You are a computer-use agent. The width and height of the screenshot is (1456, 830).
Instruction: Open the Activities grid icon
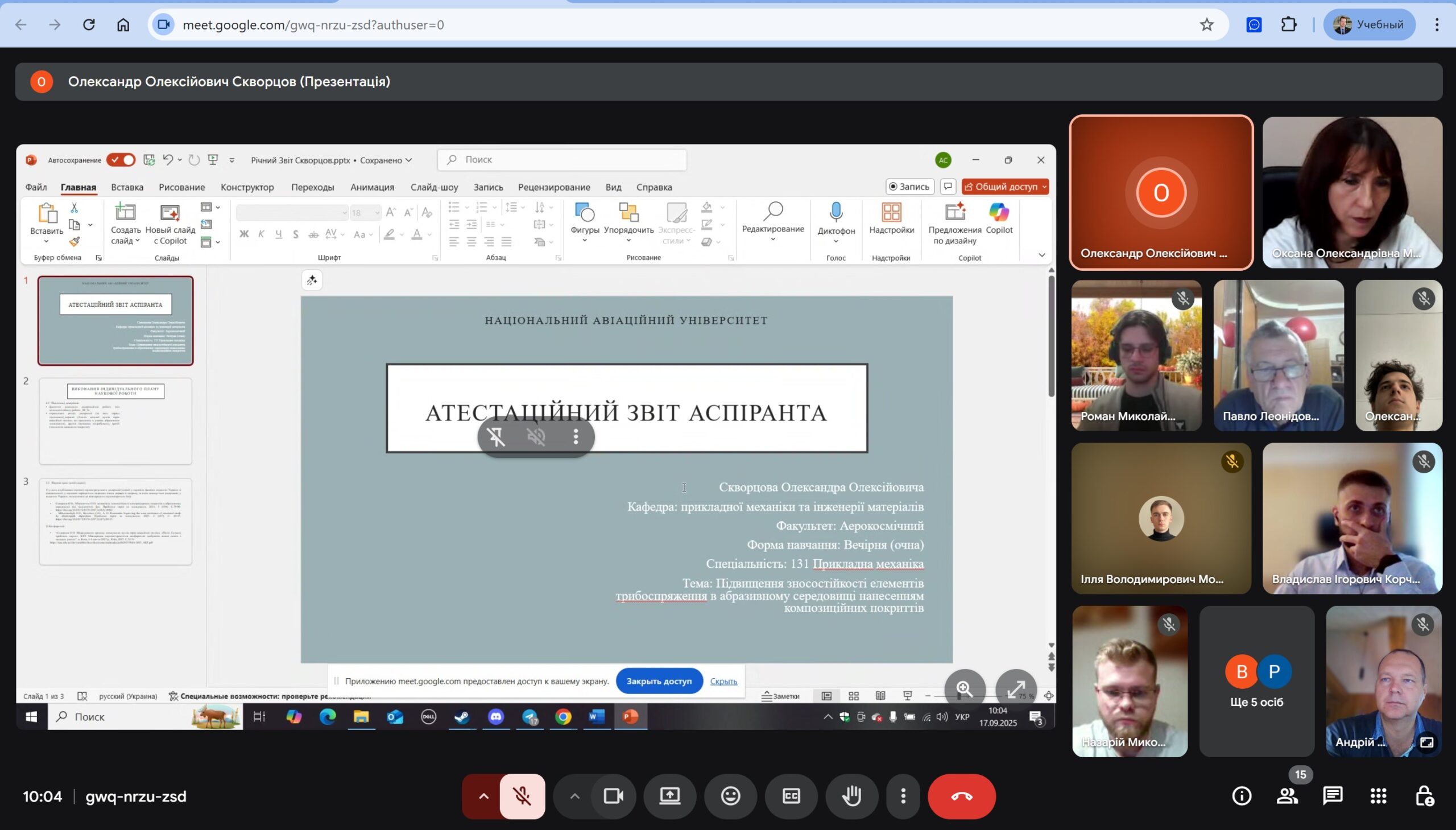pyautogui.click(x=1378, y=796)
